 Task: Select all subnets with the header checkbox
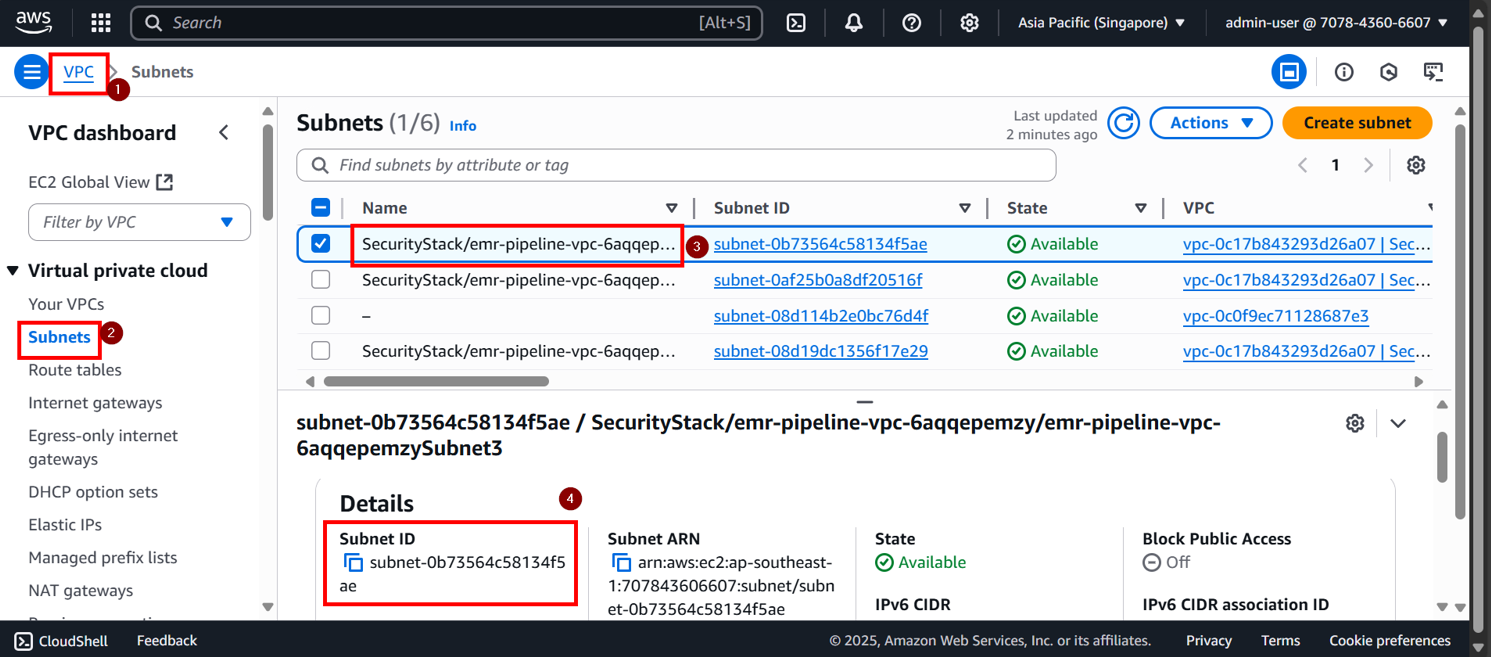(x=321, y=207)
